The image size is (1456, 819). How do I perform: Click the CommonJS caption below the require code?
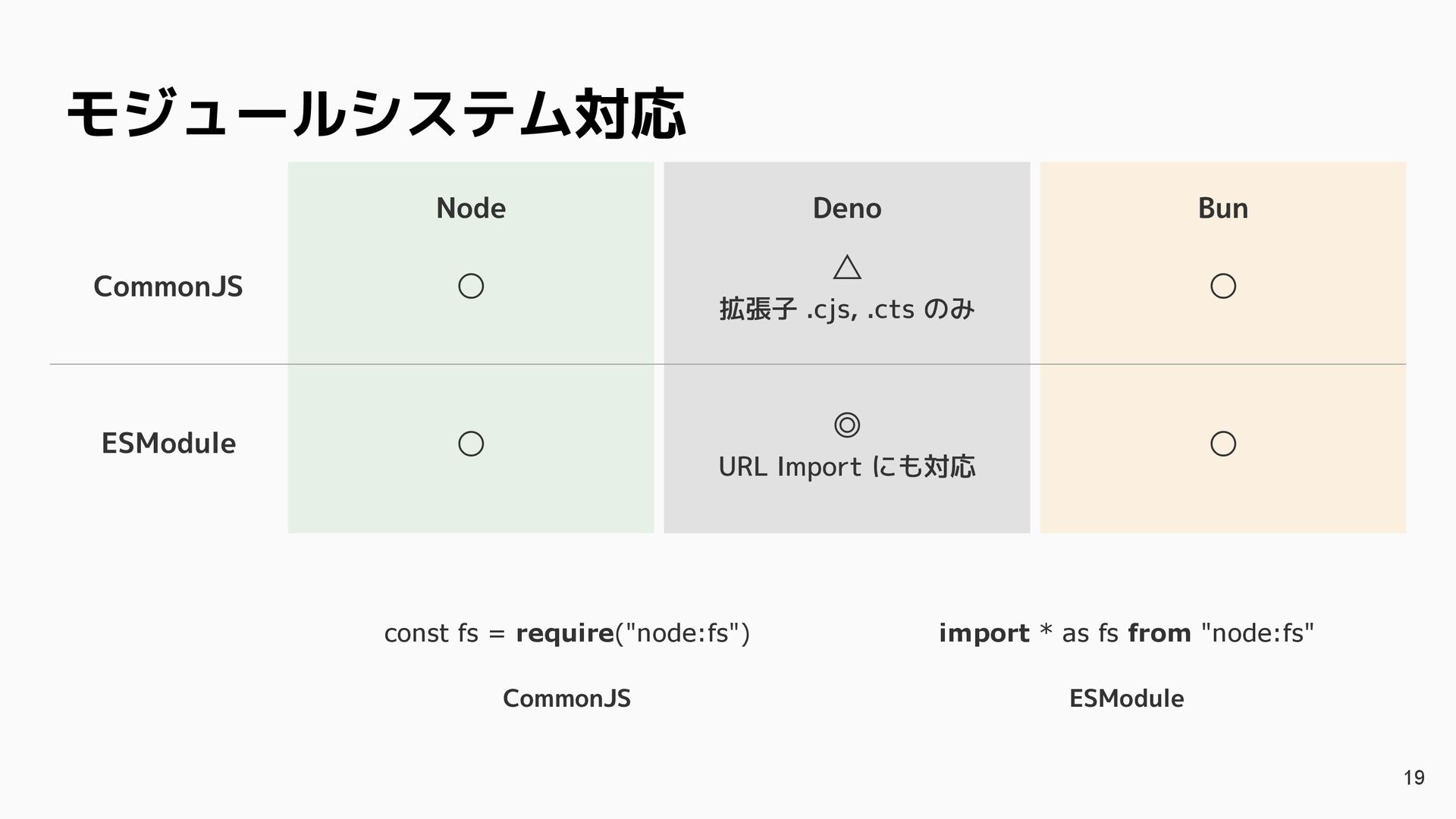coord(566,698)
